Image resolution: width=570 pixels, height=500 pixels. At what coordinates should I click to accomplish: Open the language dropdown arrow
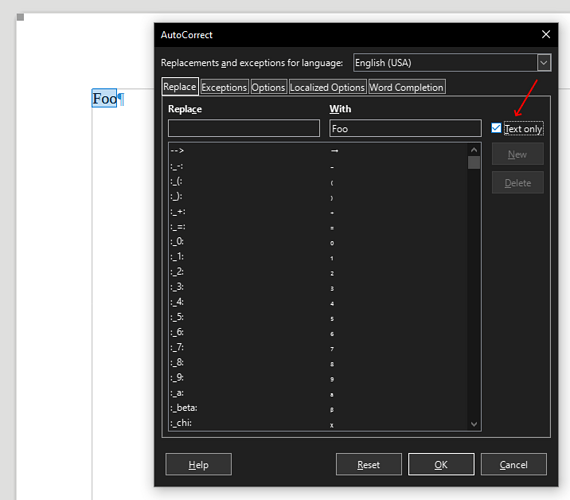click(x=543, y=63)
